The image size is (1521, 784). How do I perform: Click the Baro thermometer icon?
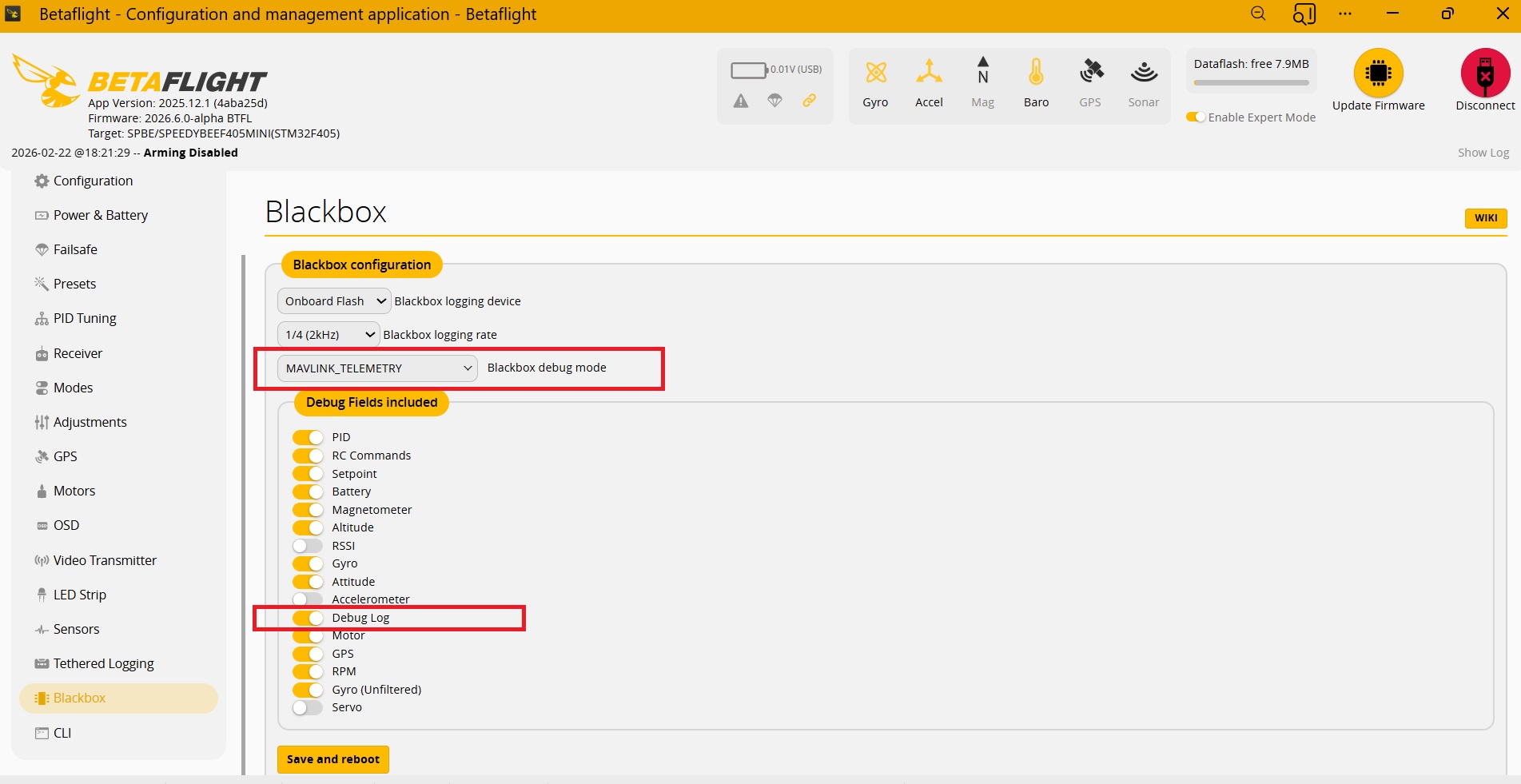[1036, 73]
